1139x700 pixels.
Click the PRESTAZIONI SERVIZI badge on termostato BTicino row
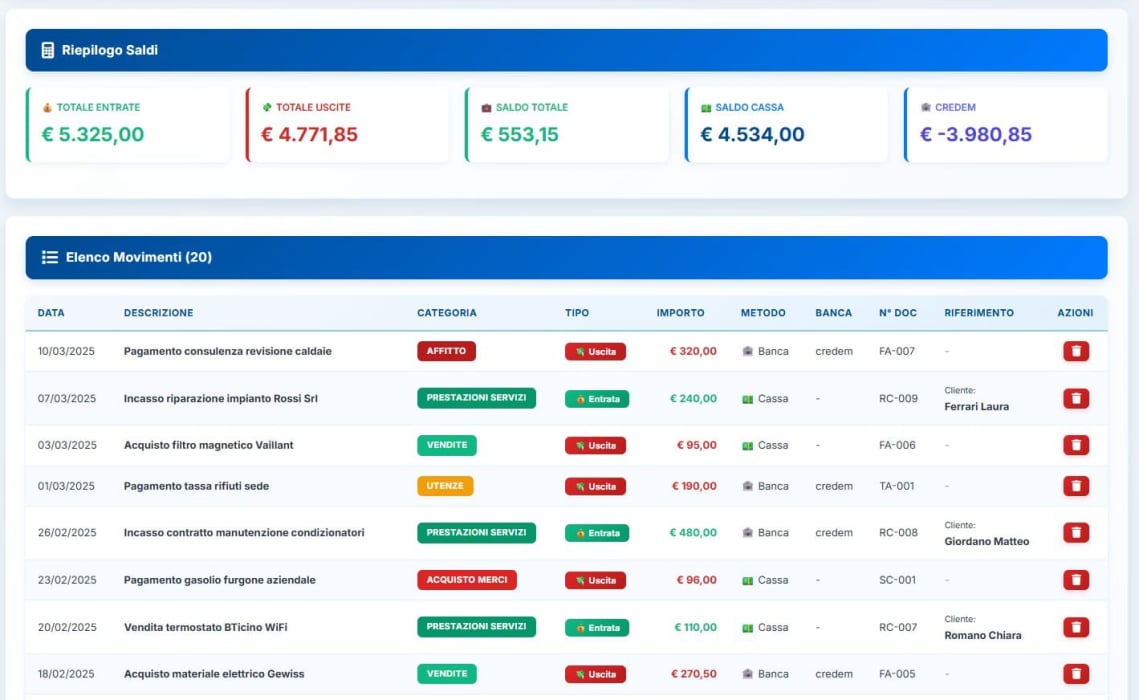point(477,627)
